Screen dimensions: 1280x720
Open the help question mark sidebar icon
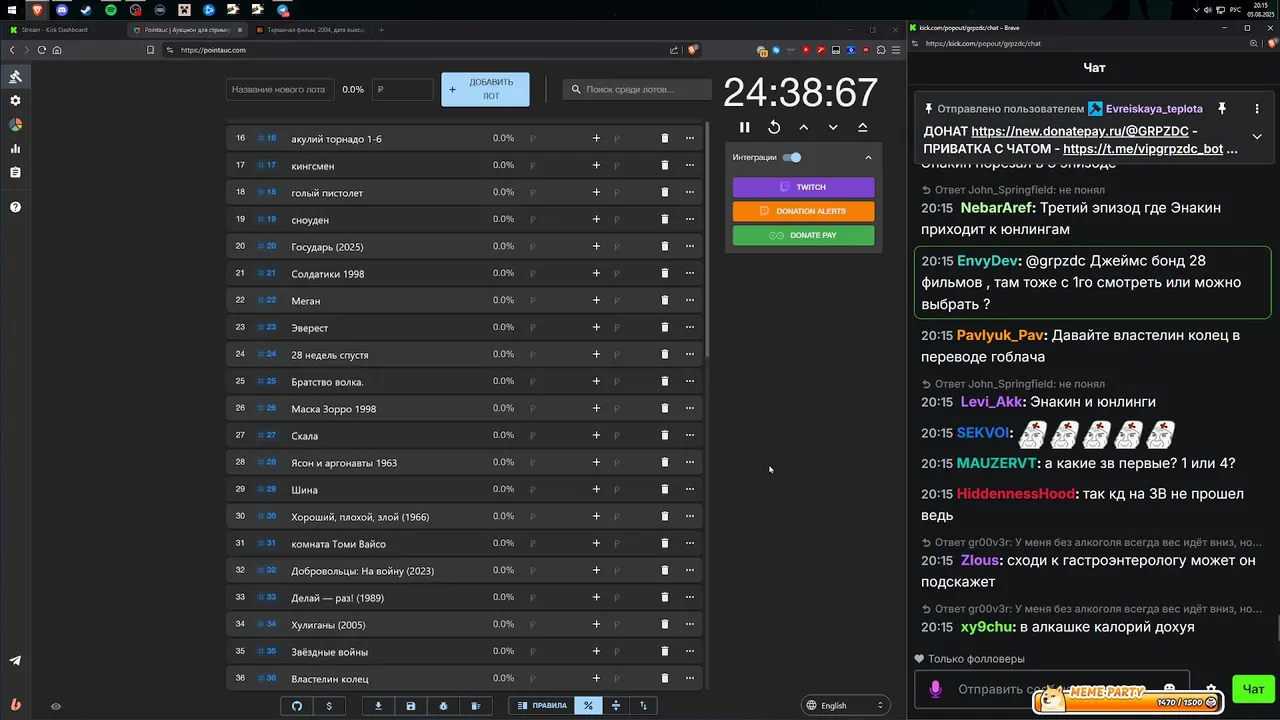tap(15, 207)
